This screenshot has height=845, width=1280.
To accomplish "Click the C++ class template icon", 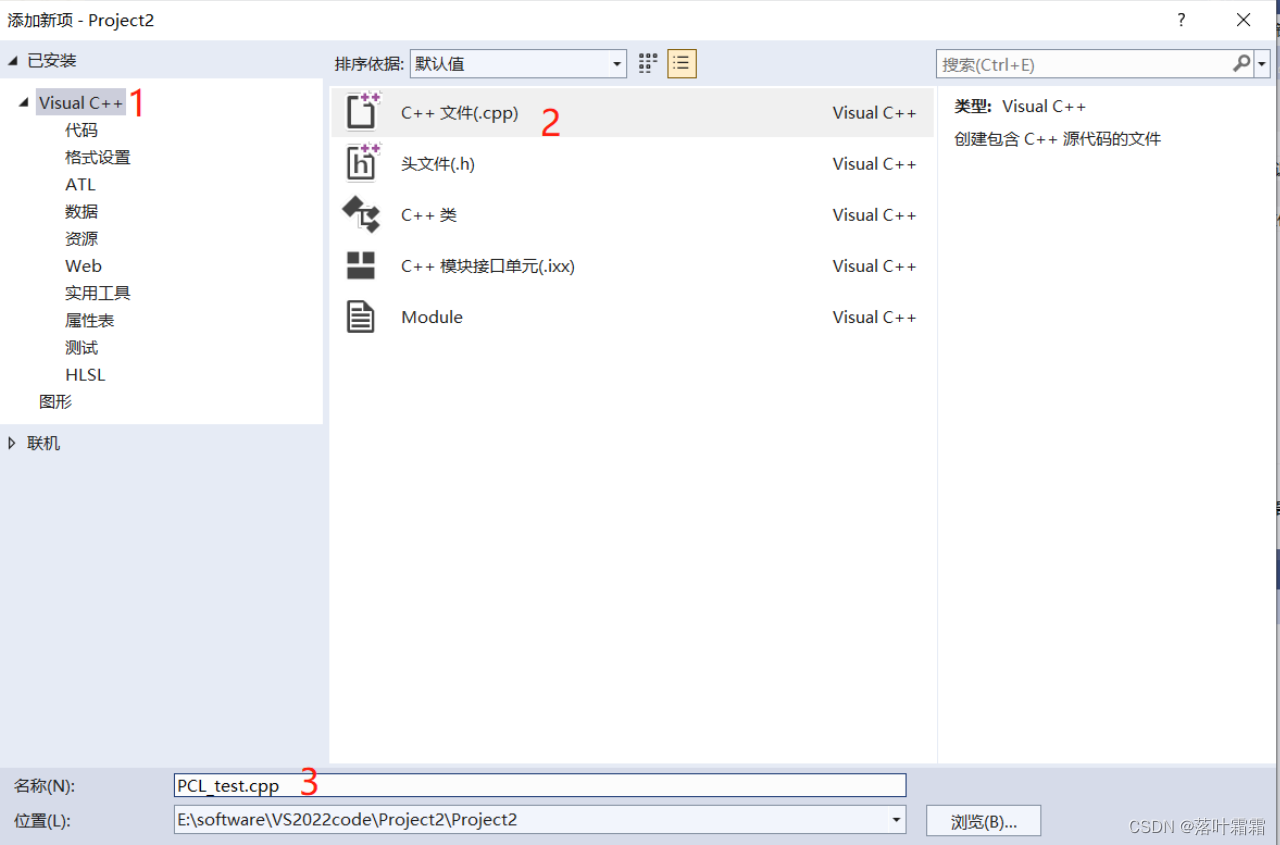I will [361, 214].
